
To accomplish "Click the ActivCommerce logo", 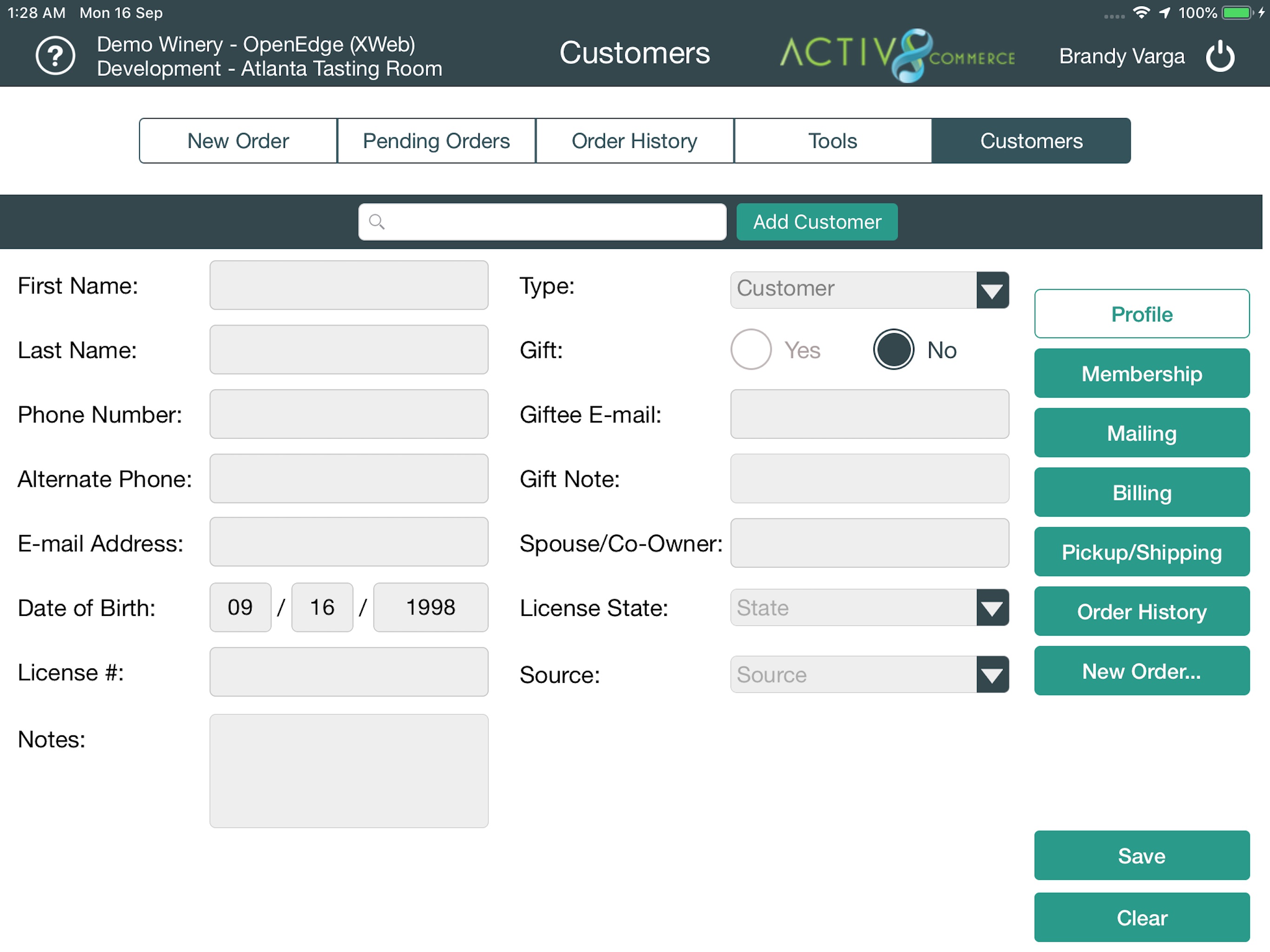I will point(897,55).
